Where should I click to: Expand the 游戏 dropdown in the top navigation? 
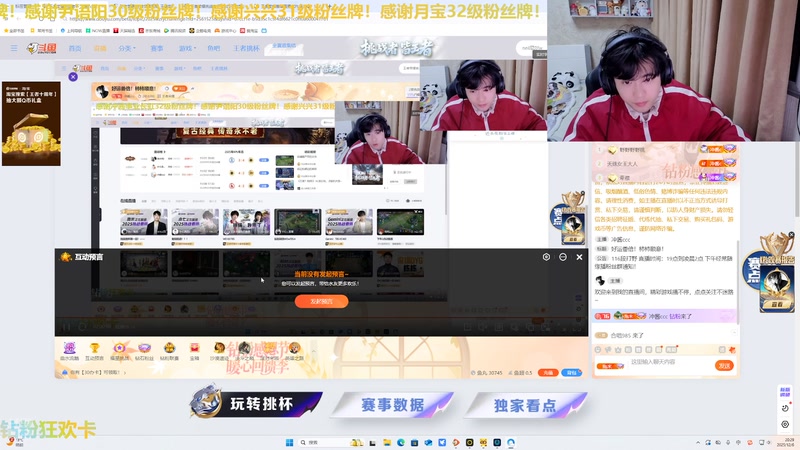pyautogui.click(x=186, y=48)
